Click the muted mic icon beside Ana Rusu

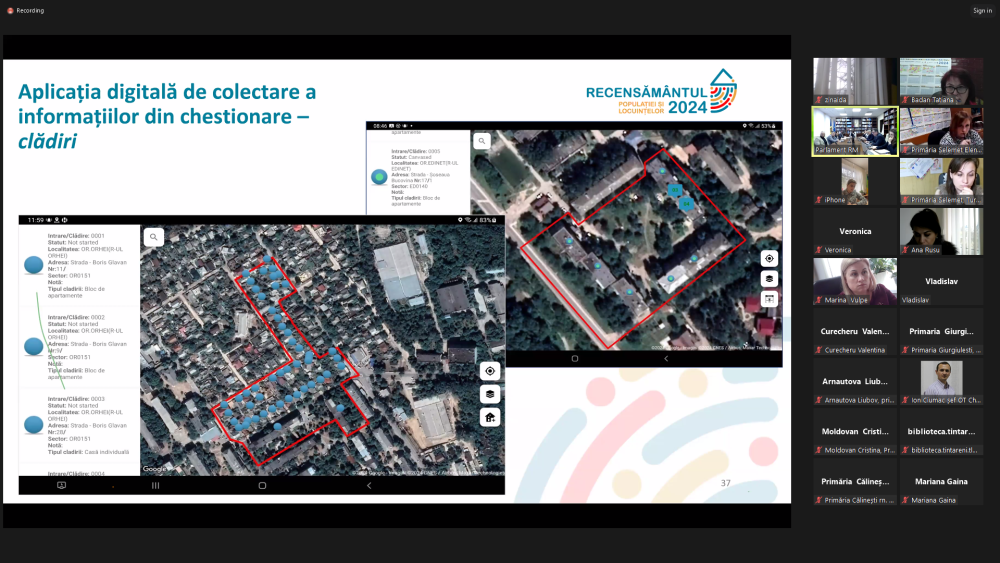click(905, 250)
